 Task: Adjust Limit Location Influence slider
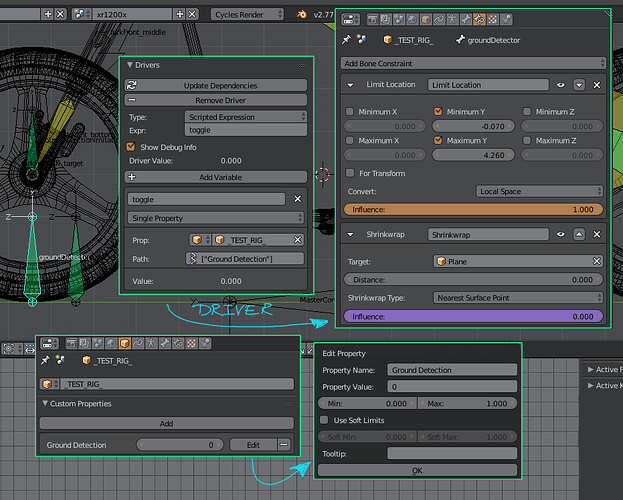(473, 209)
